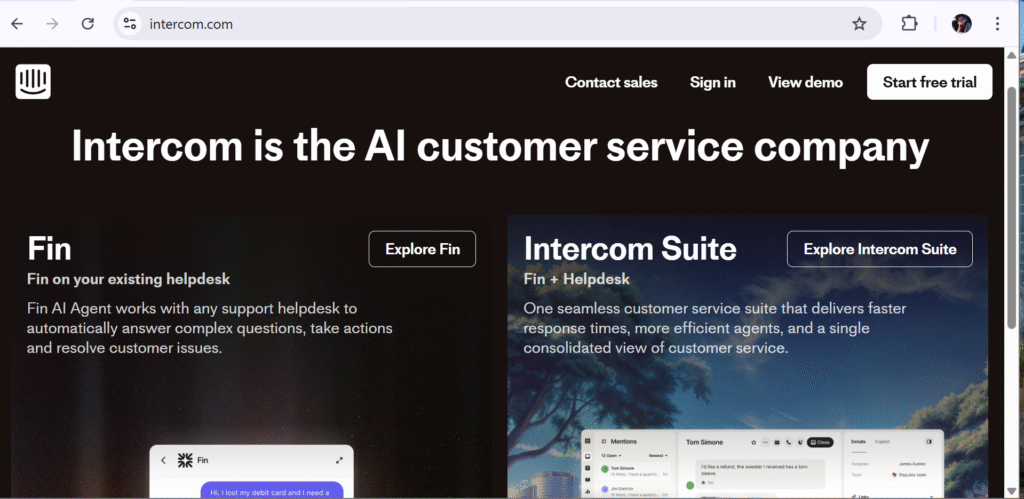The height and width of the screenshot is (499, 1024).
Task: Click the snooze icon beside the Close button
Action: pos(800,442)
